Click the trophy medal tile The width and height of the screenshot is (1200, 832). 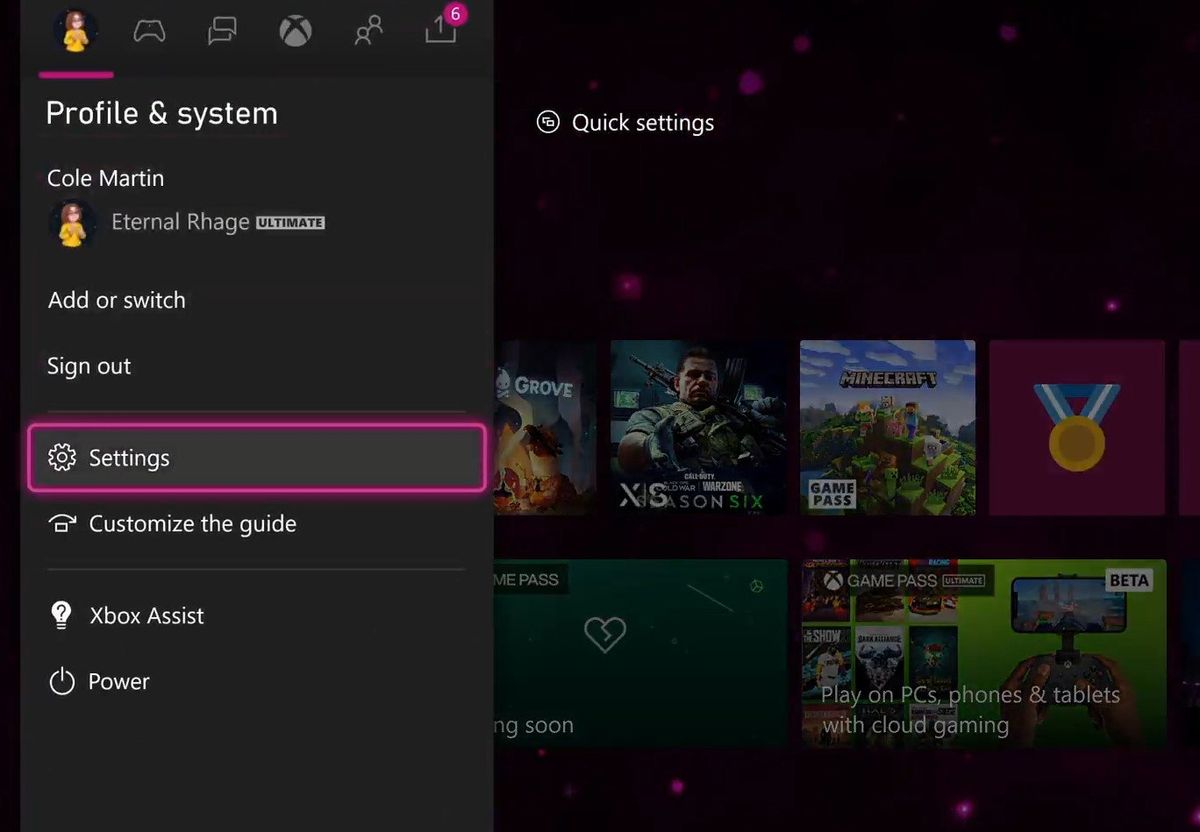1076,428
